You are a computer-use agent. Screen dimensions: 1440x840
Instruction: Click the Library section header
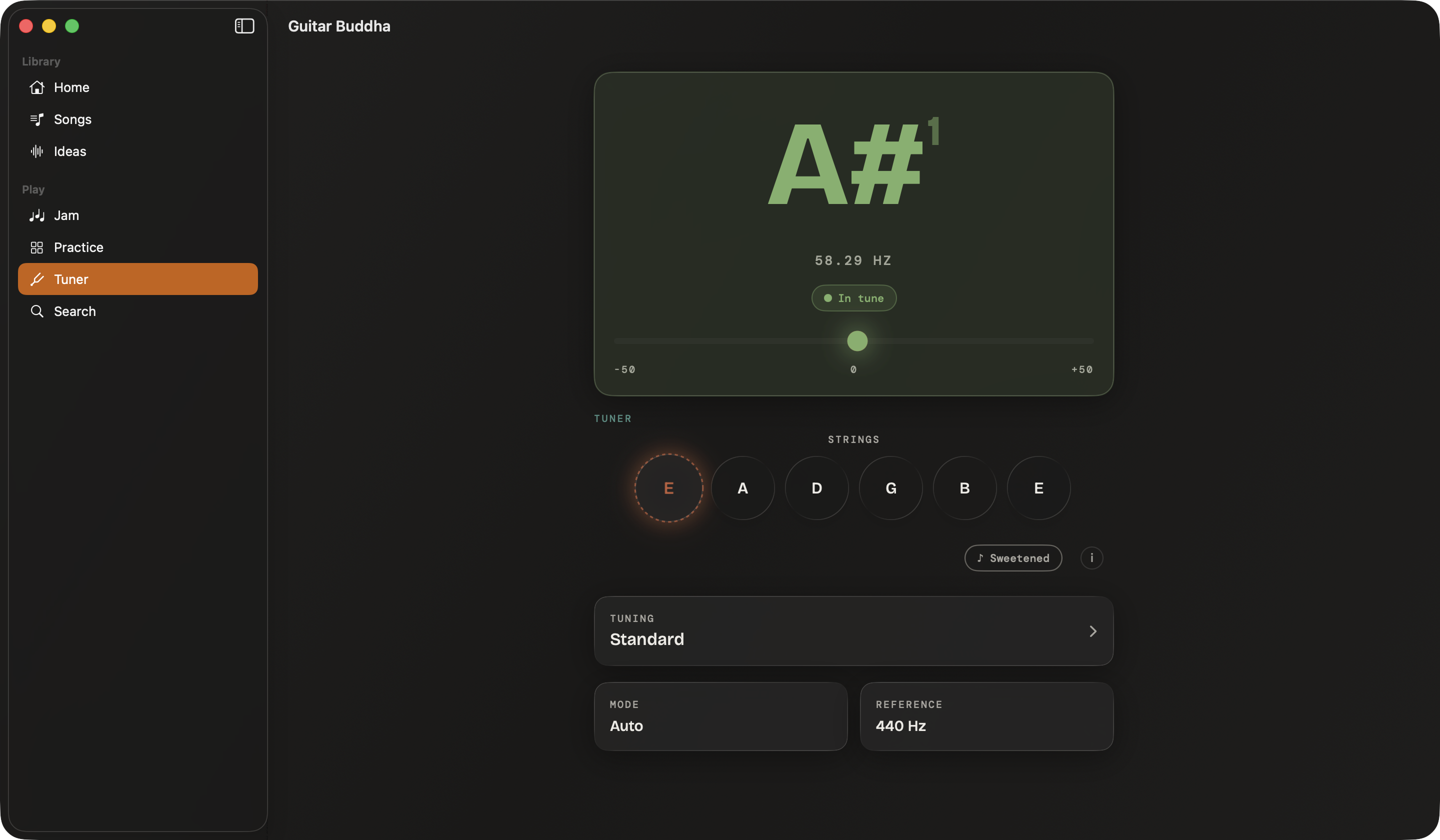[x=41, y=61]
